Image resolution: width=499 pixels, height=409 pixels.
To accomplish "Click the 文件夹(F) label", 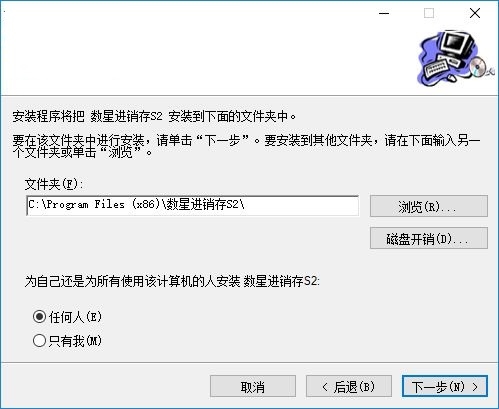I will tap(54, 184).
